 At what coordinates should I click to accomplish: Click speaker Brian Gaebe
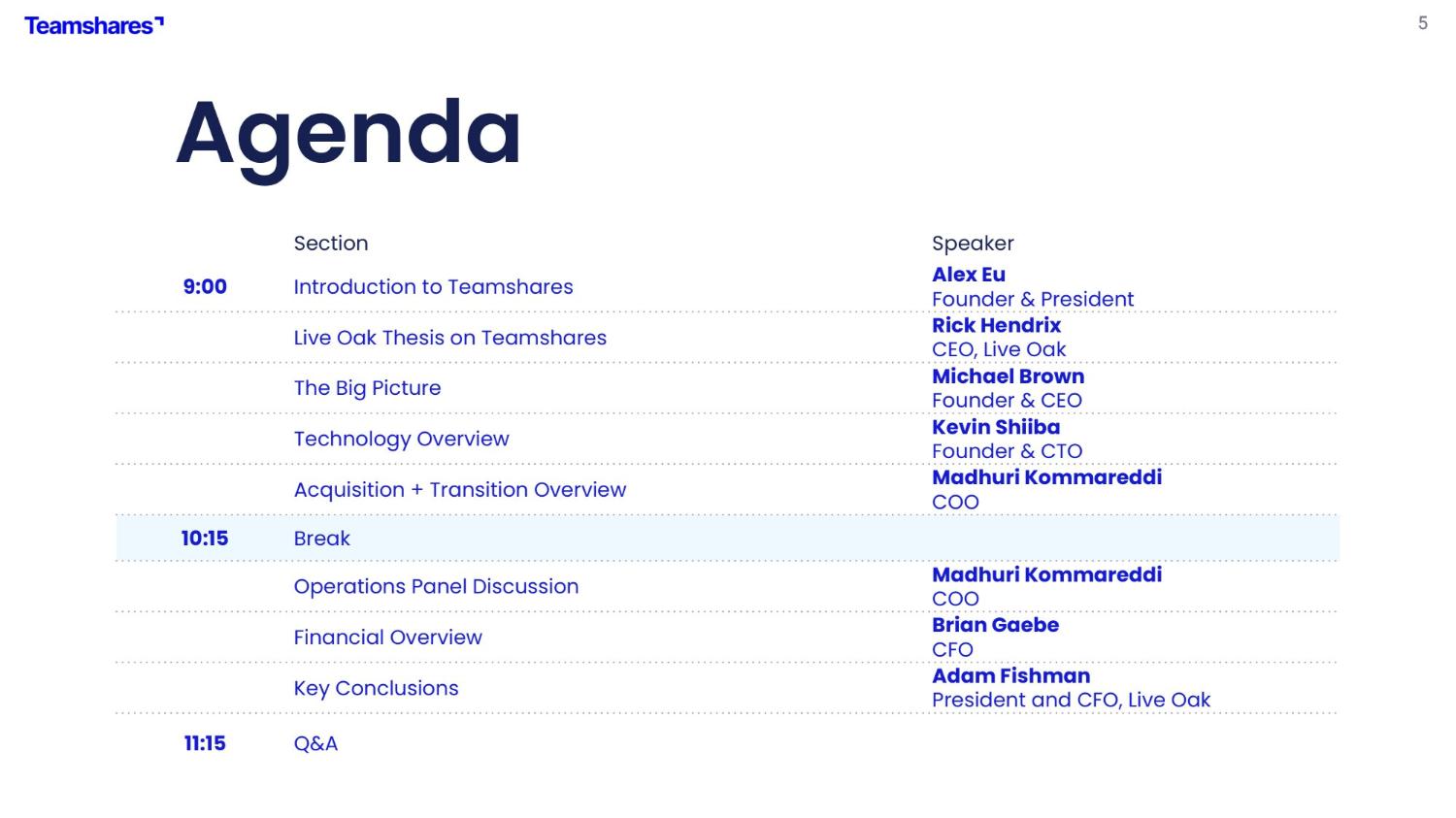pyautogui.click(x=995, y=625)
